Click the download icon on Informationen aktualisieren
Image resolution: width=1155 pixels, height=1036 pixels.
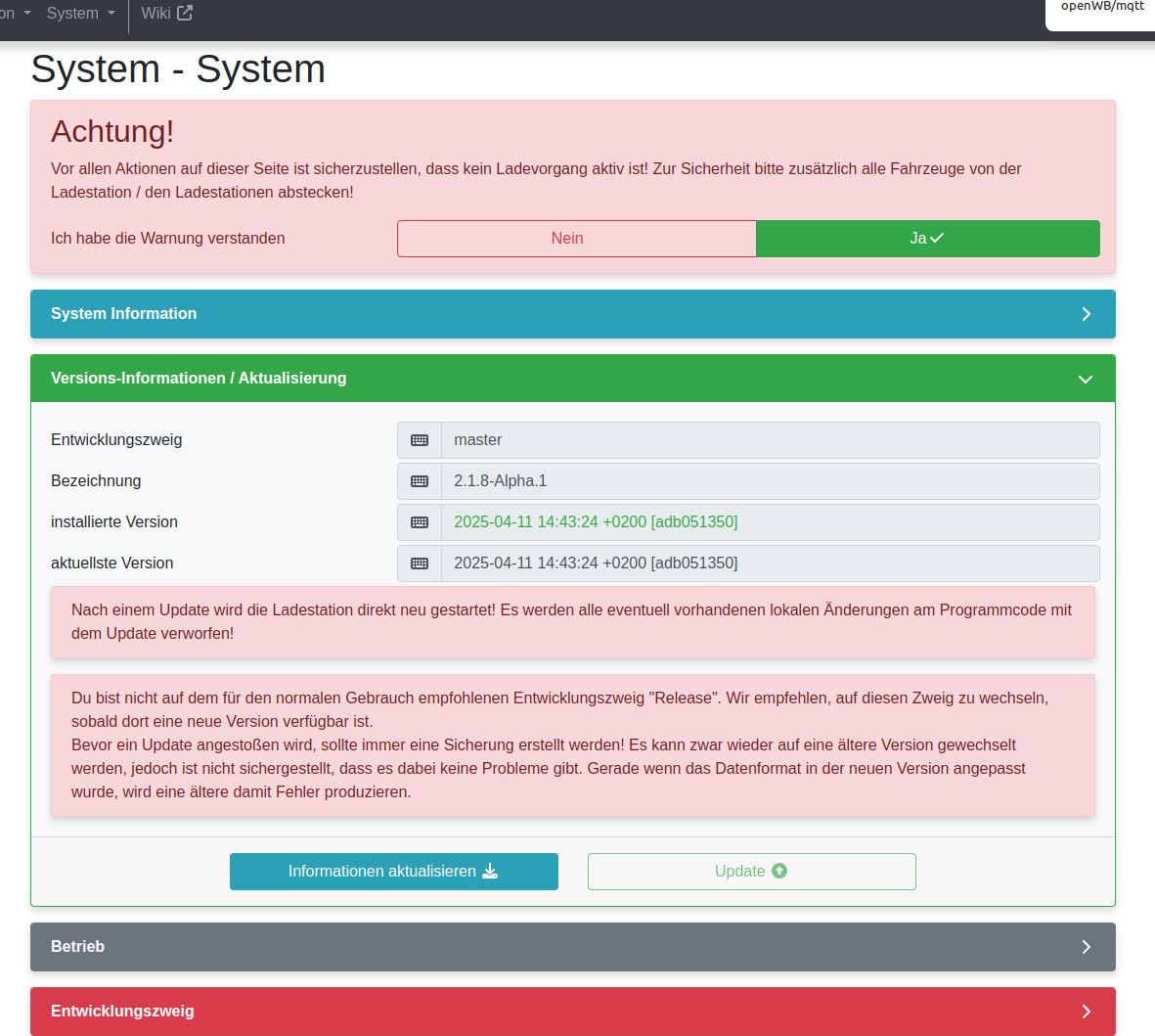[x=489, y=871]
